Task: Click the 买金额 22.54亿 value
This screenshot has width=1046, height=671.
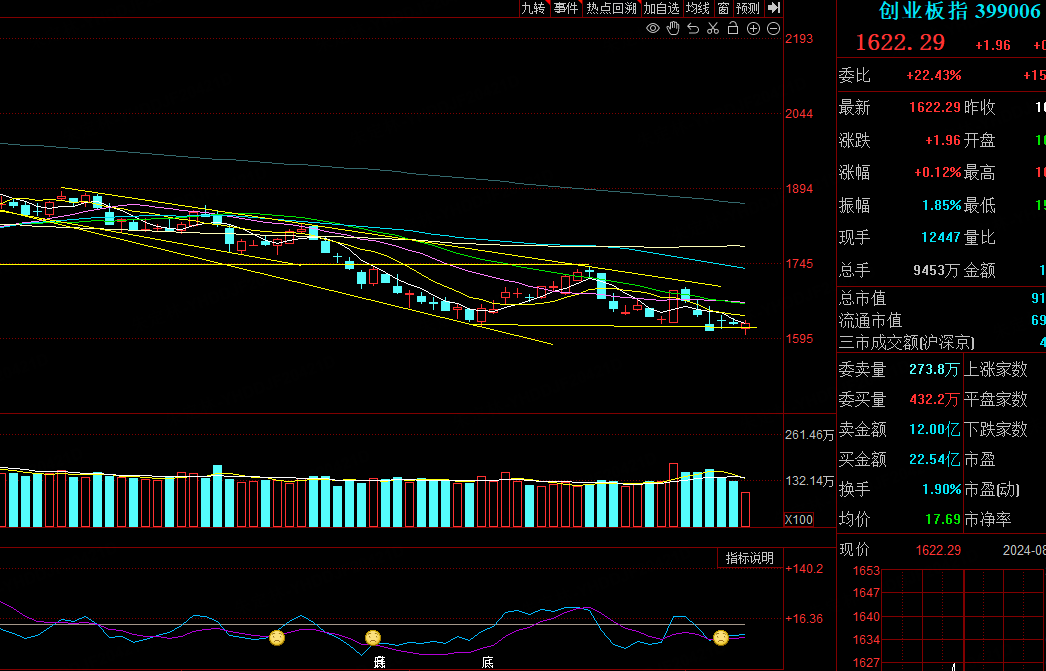Action: coord(935,460)
